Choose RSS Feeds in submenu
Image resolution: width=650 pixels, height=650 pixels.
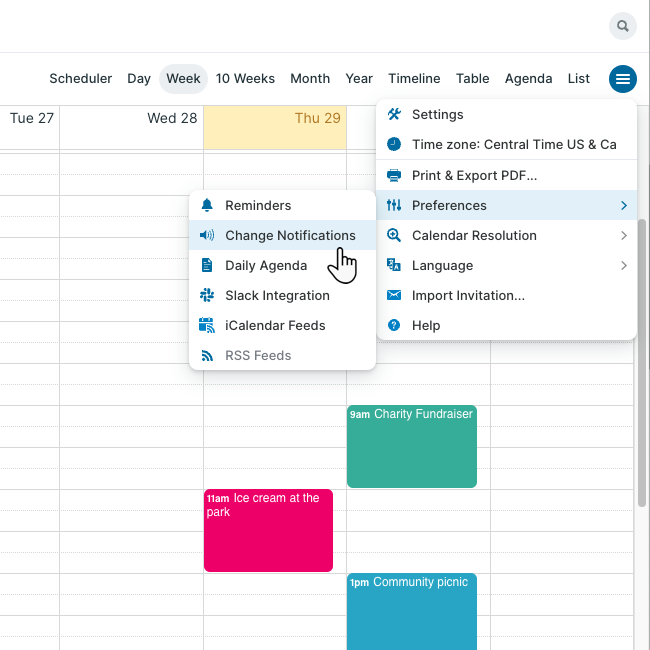[282, 356]
